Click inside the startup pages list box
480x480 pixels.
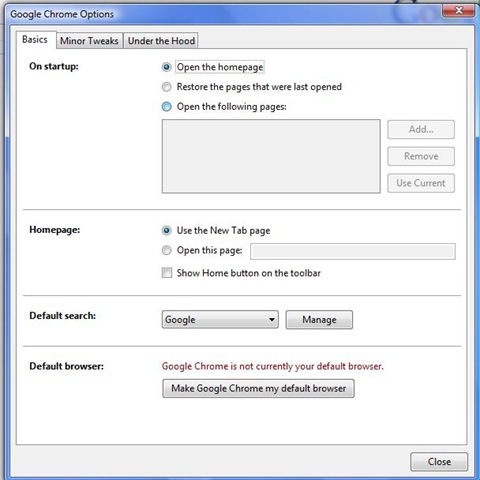(x=271, y=156)
